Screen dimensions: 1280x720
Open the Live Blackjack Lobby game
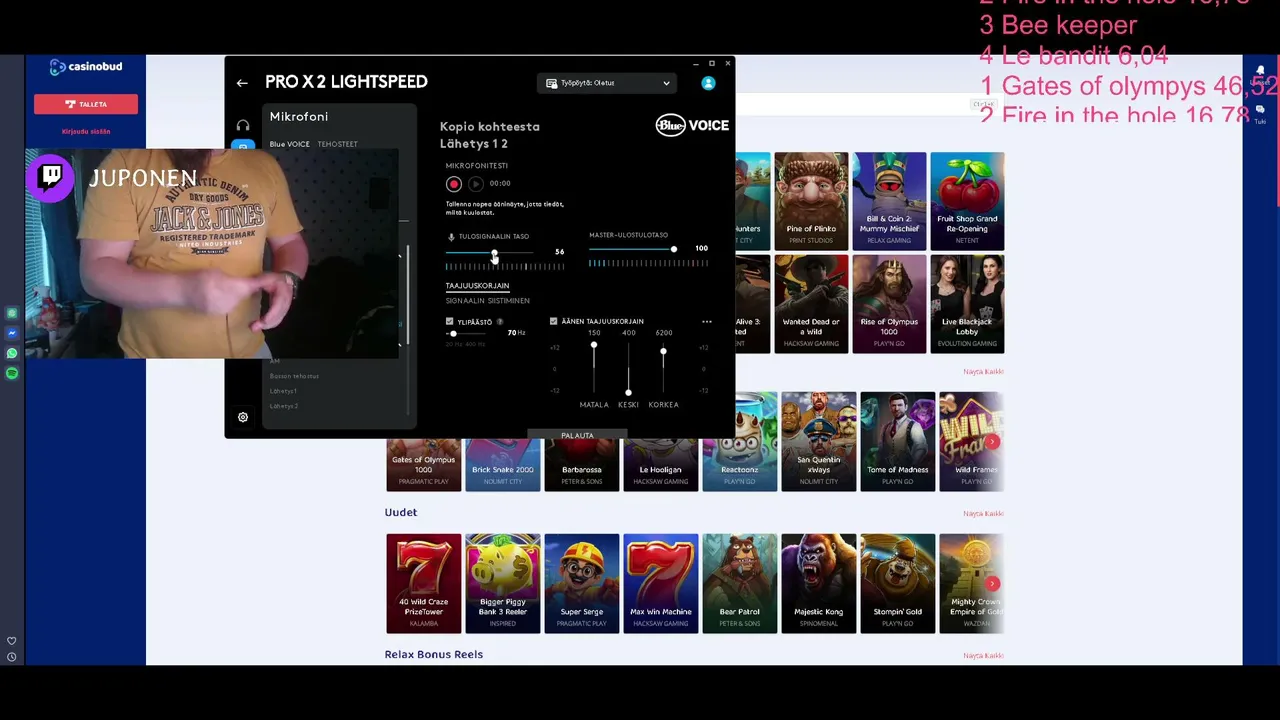[967, 304]
